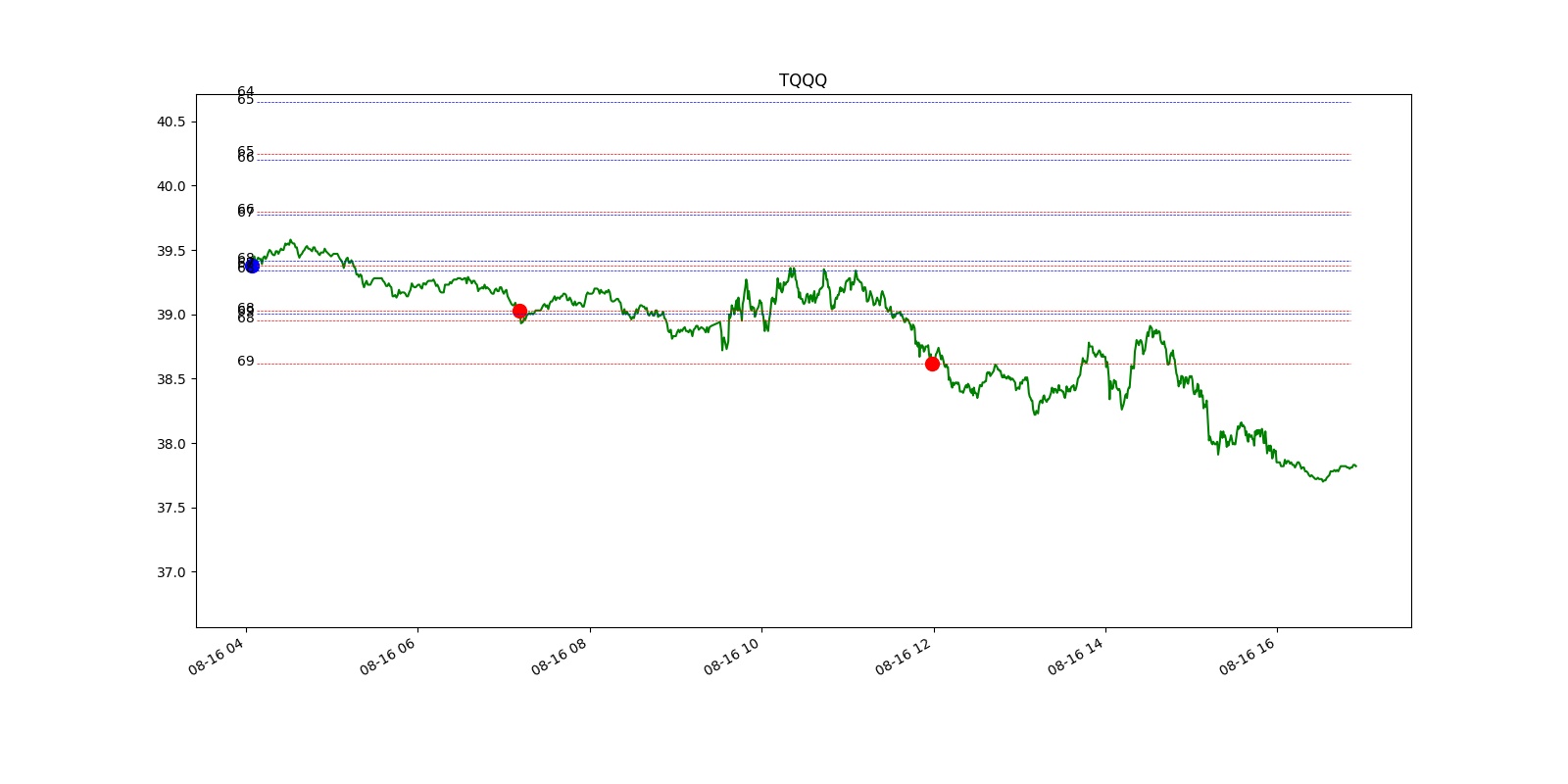
Task: Click the red marker near 38.6
Action: point(932,365)
